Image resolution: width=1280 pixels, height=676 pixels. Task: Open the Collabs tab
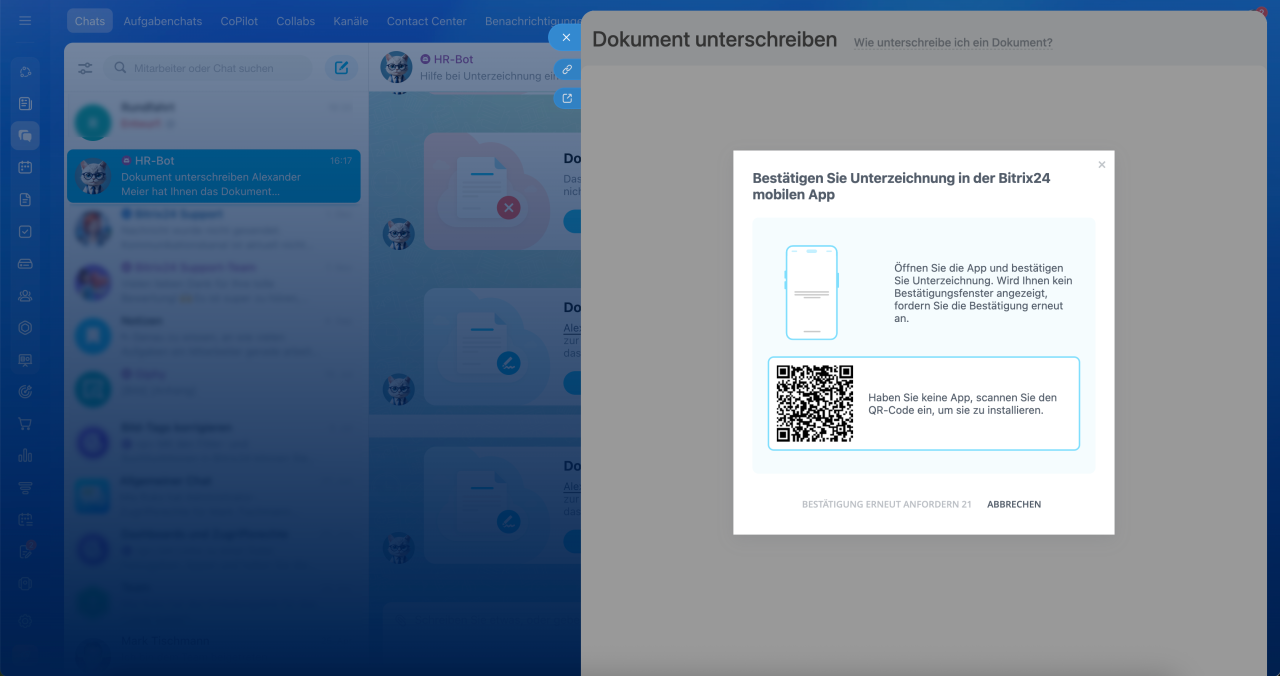pyautogui.click(x=296, y=21)
